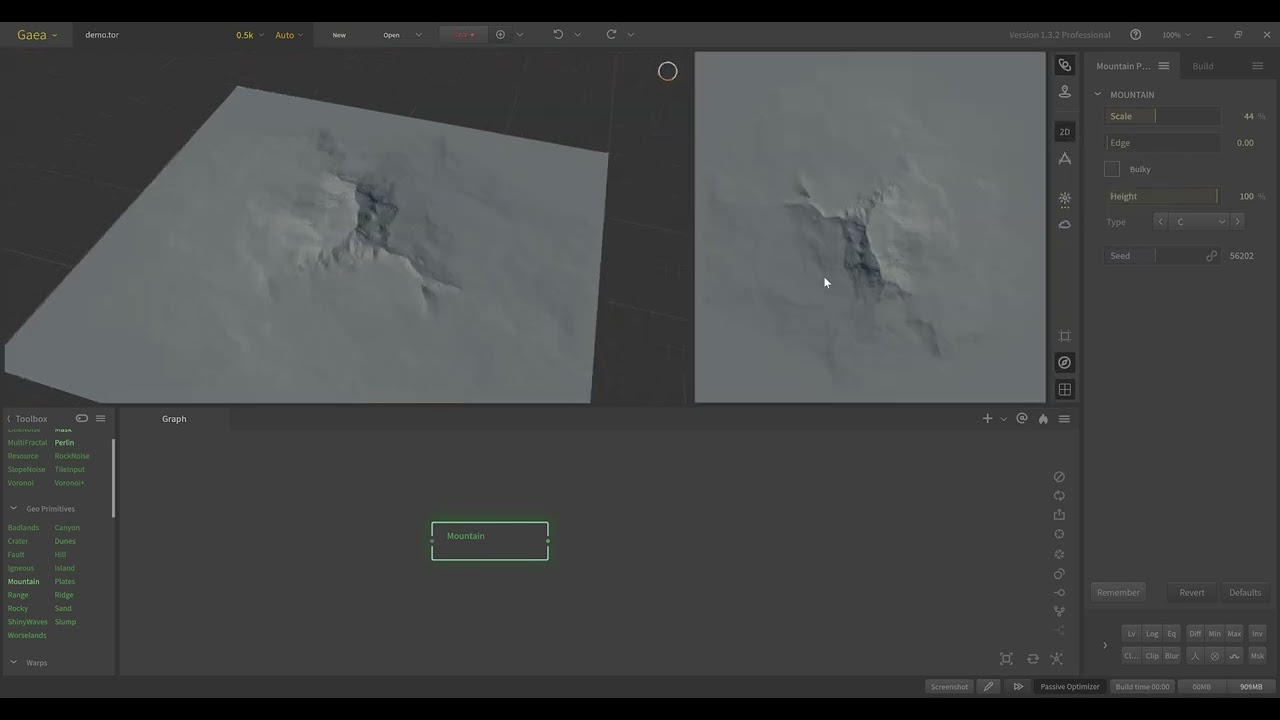Enable the Bulky checkbox
This screenshot has width=1280, height=720.
1112,169
